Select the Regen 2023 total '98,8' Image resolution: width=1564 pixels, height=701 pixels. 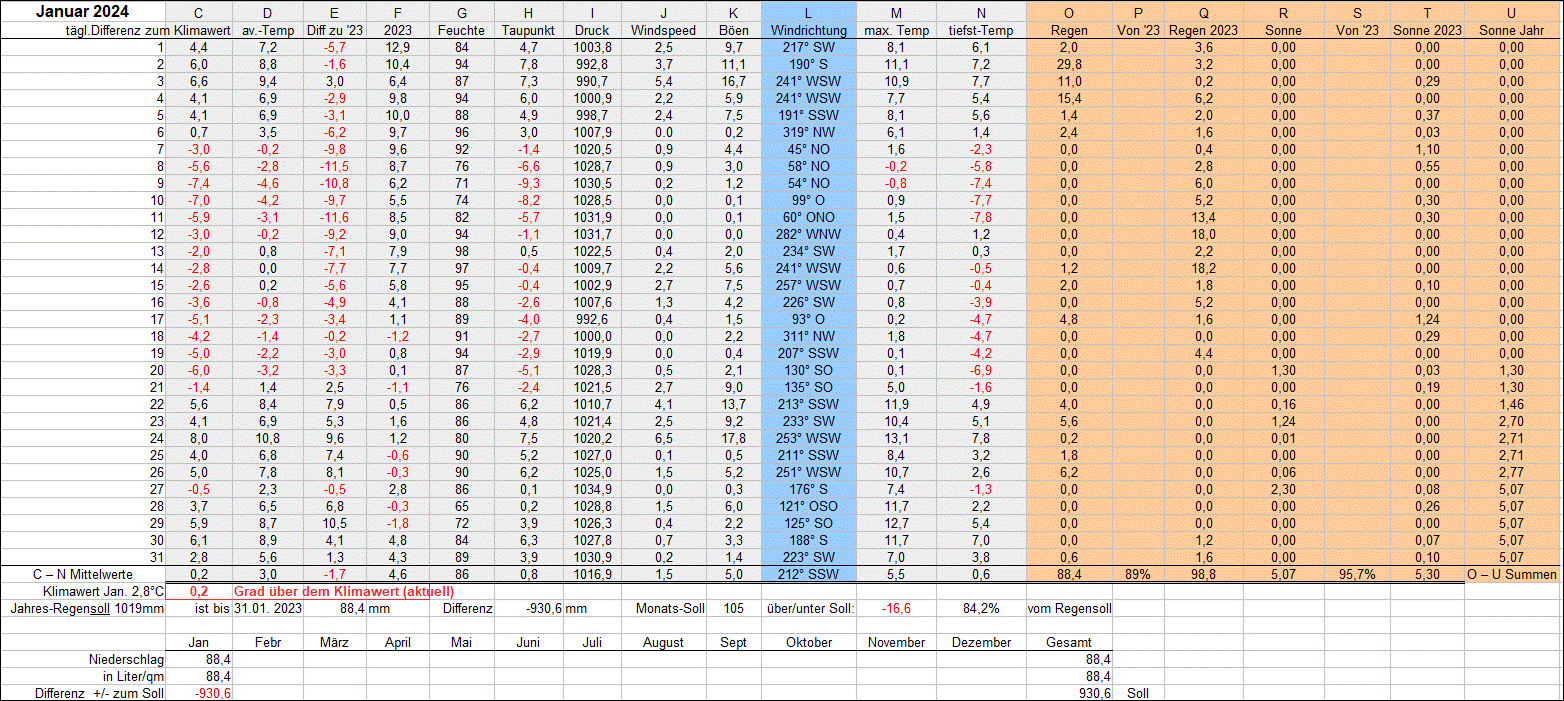(x=1203, y=574)
